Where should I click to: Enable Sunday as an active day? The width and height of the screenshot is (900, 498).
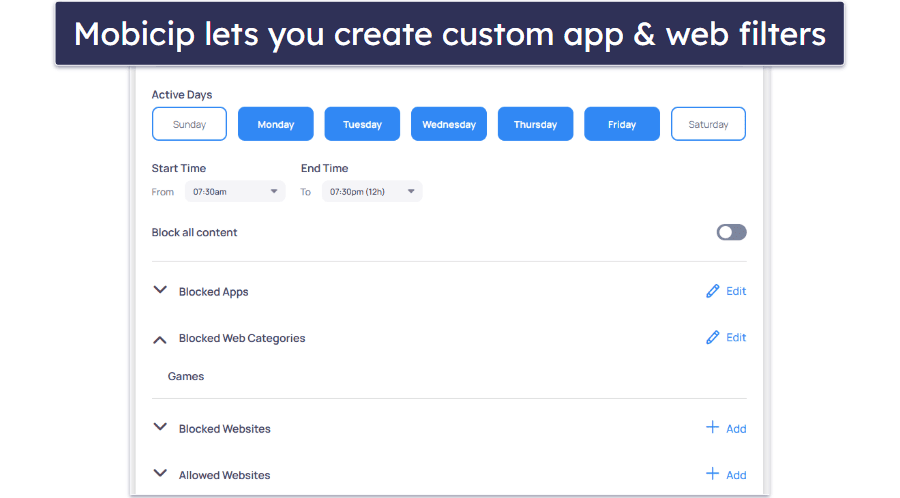coord(189,124)
